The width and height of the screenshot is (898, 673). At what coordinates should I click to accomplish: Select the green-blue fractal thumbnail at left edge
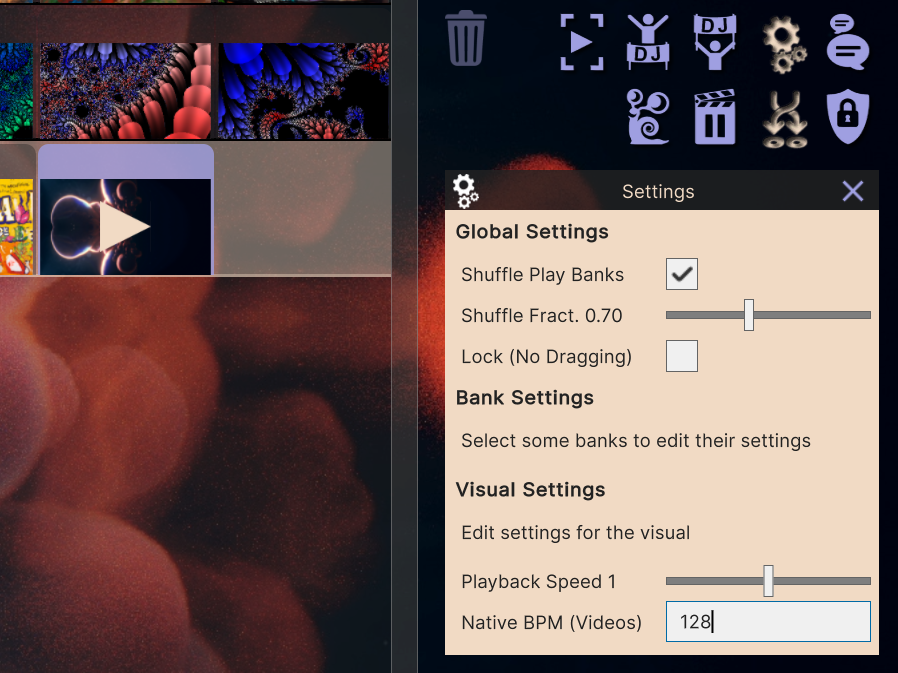(x=16, y=91)
